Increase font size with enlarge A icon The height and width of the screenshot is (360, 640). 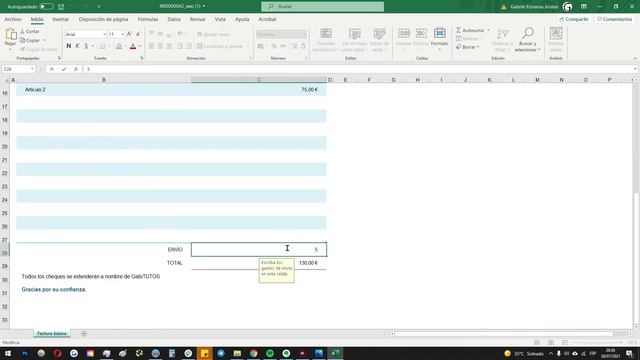[x=129, y=34]
